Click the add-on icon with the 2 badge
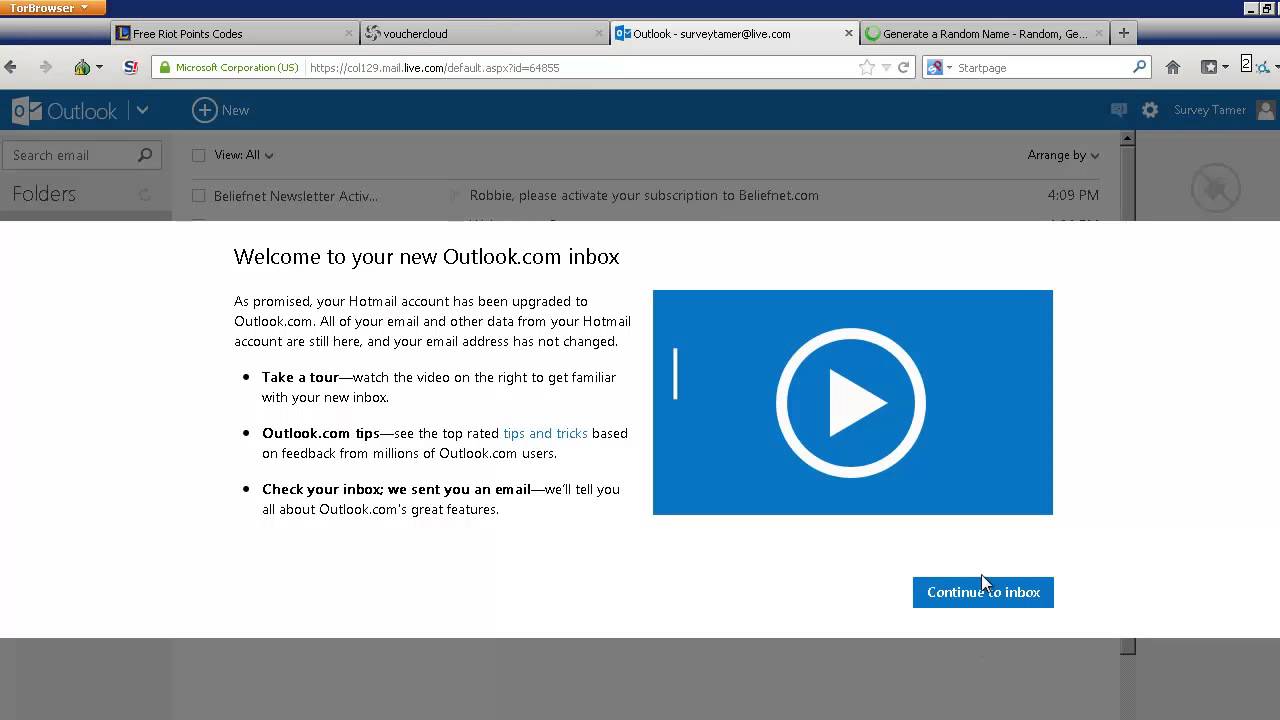1280x720 pixels. click(x=1254, y=66)
